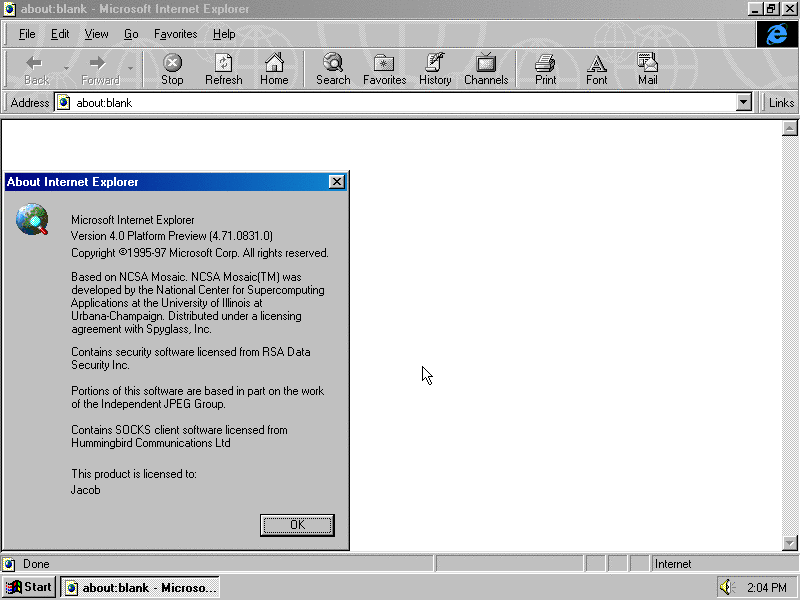800x600 pixels.
Task: Click the status bar page icon
Action: [9, 564]
